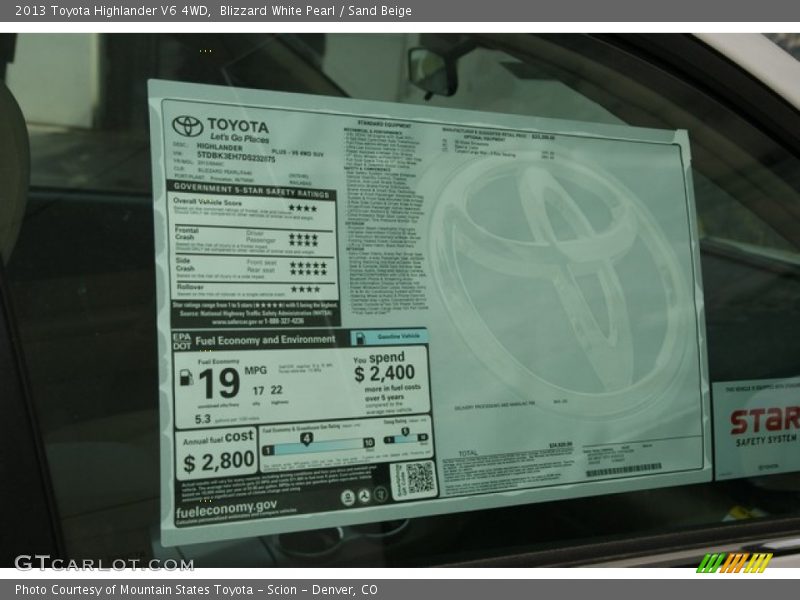800x600 pixels.
Task: Expand the Standard Equipment list
Action: 386,121
